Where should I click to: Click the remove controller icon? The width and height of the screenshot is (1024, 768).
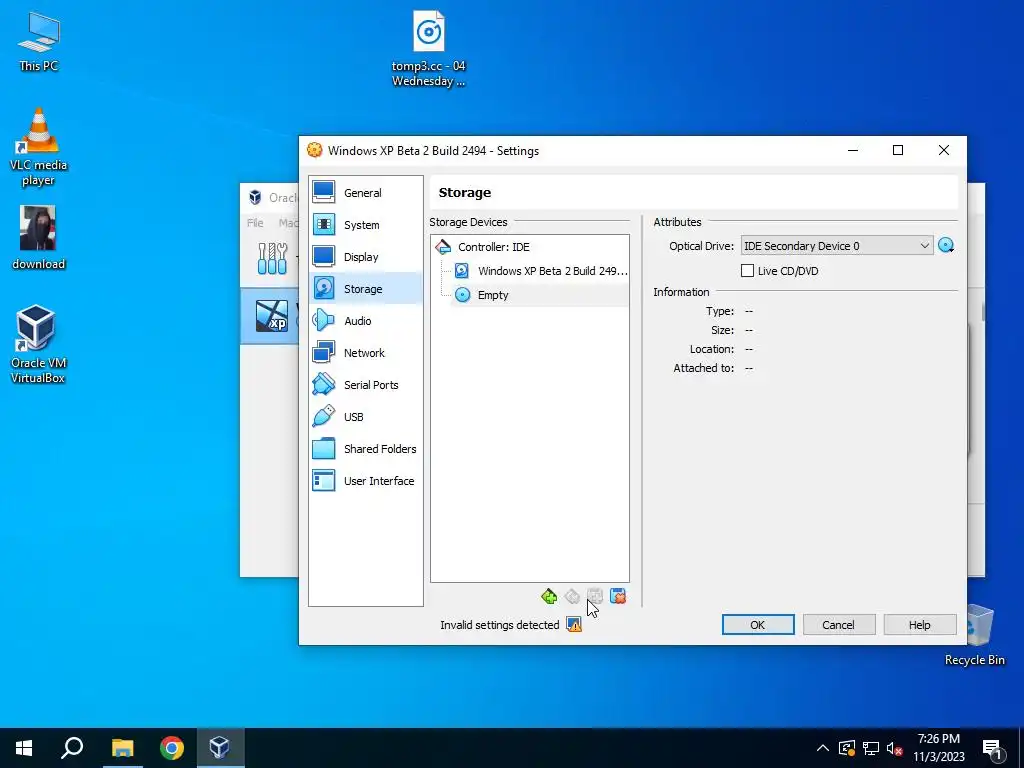click(x=572, y=596)
